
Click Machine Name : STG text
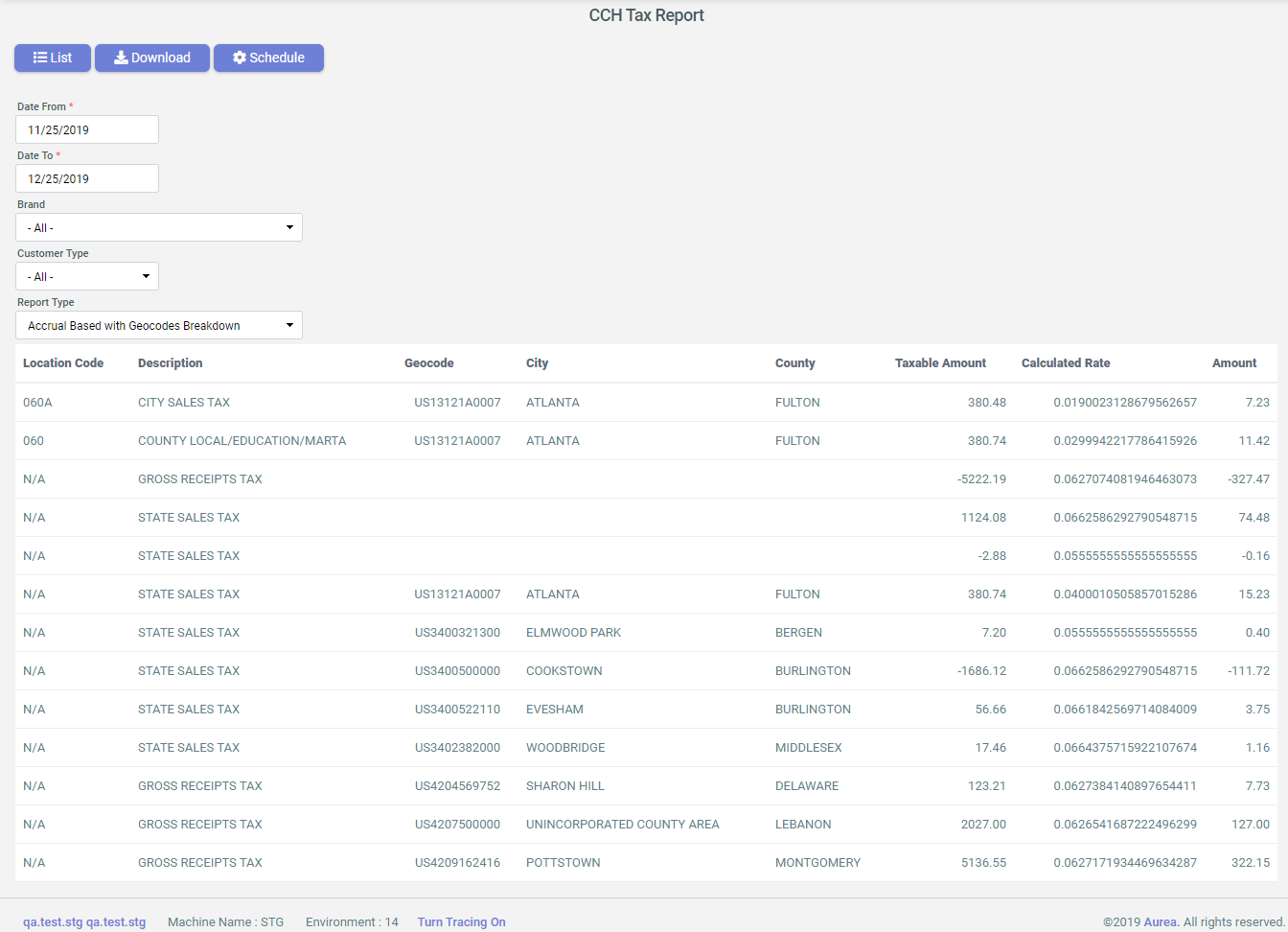point(225,922)
